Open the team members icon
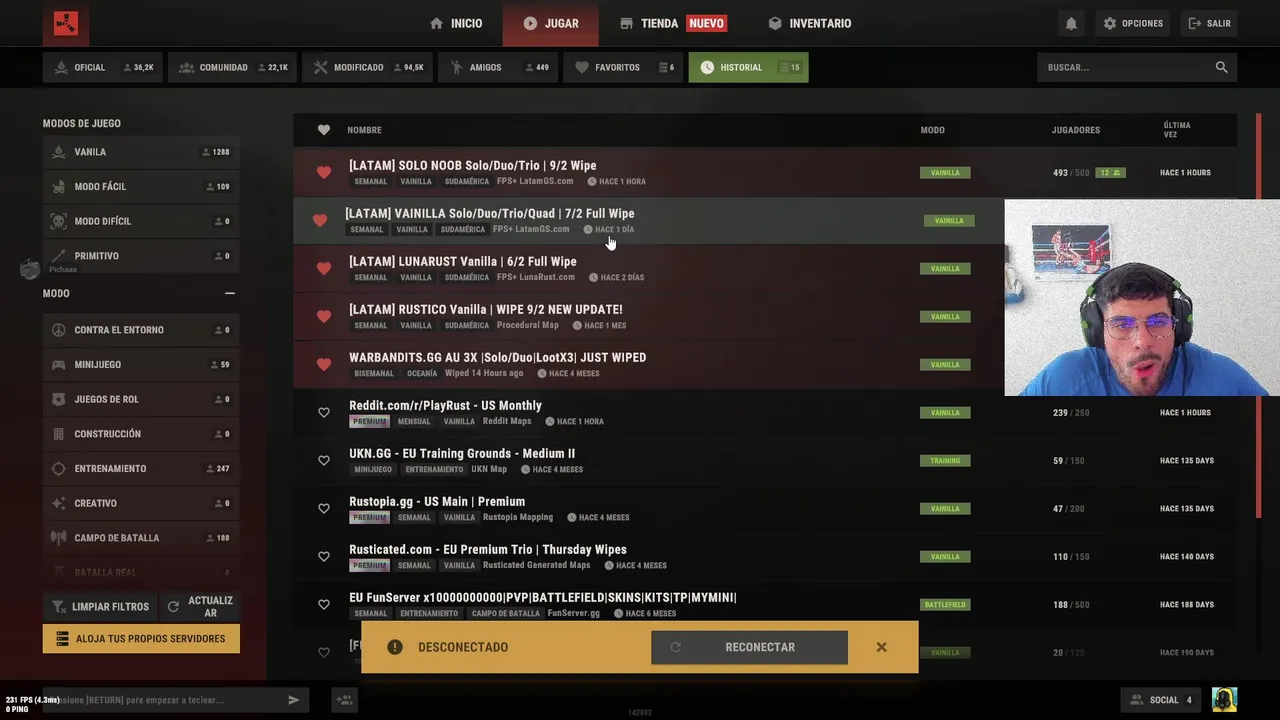The image size is (1280, 720). point(344,700)
